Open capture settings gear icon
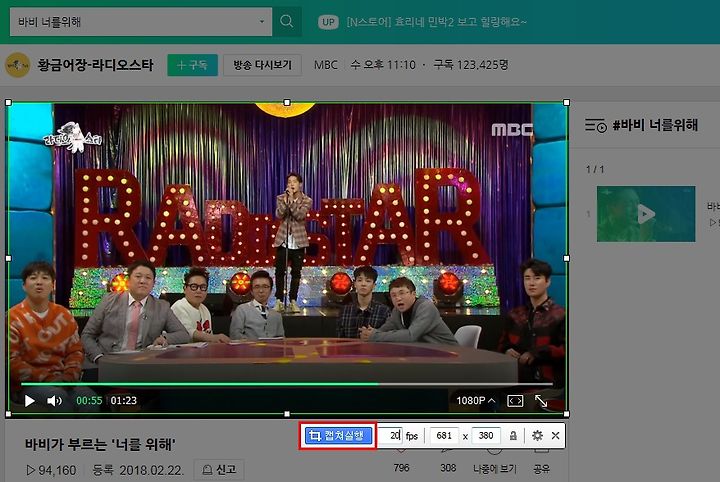Viewport: 720px width, 482px height. coord(537,435)
